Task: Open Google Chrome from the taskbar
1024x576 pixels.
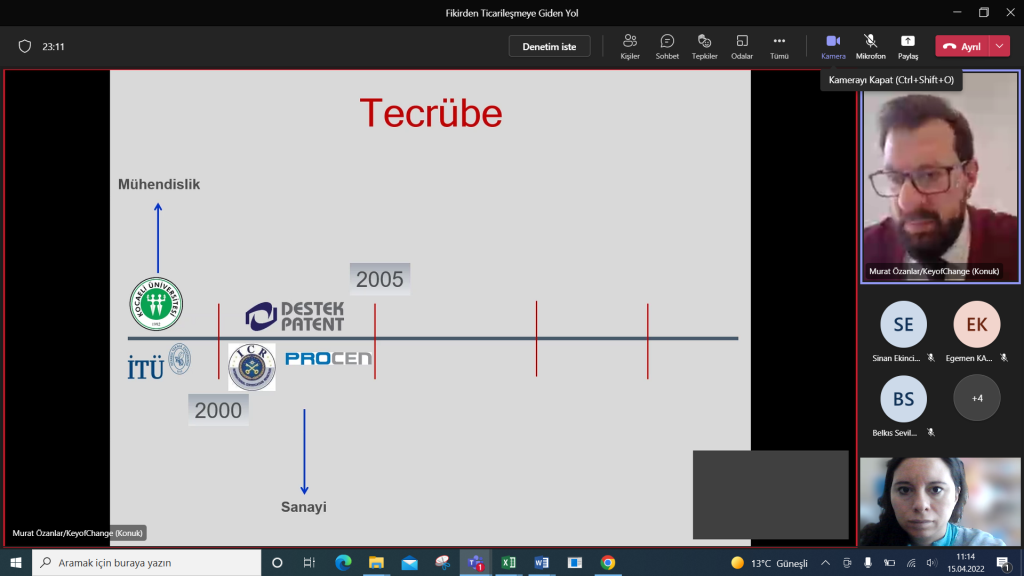Action: (607, 562)
